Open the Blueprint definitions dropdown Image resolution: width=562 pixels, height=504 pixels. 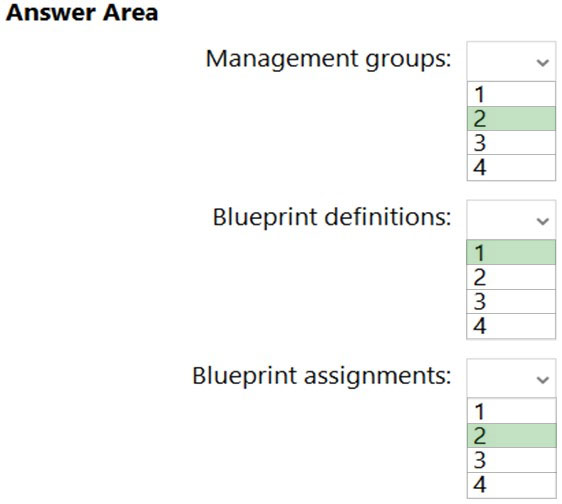pos(511,220)
